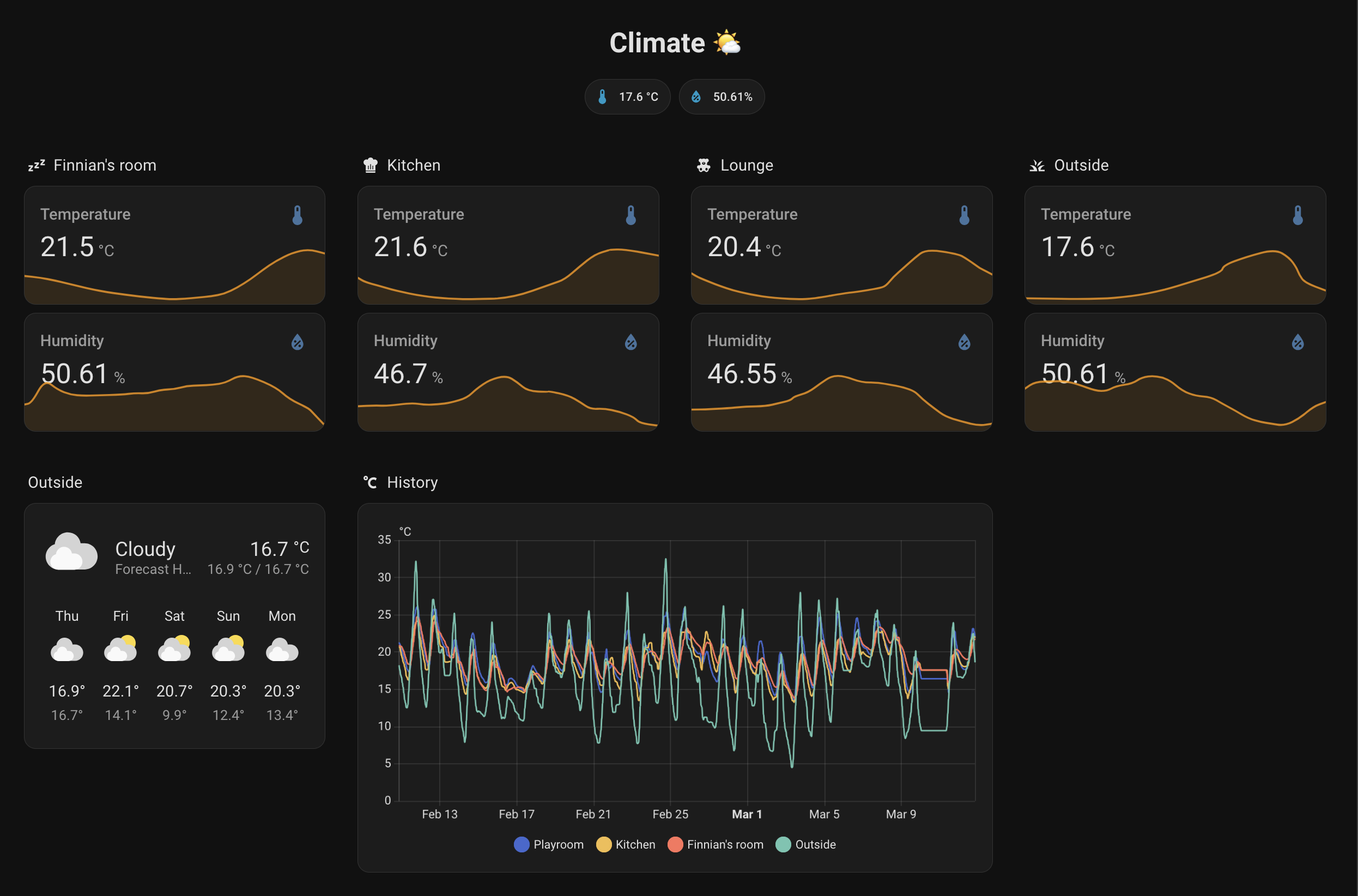The height and width of the screenshot is (896, 1358).
Task: Hide the Kitchen line via the chart legend
Action: (x=626, y=845)
